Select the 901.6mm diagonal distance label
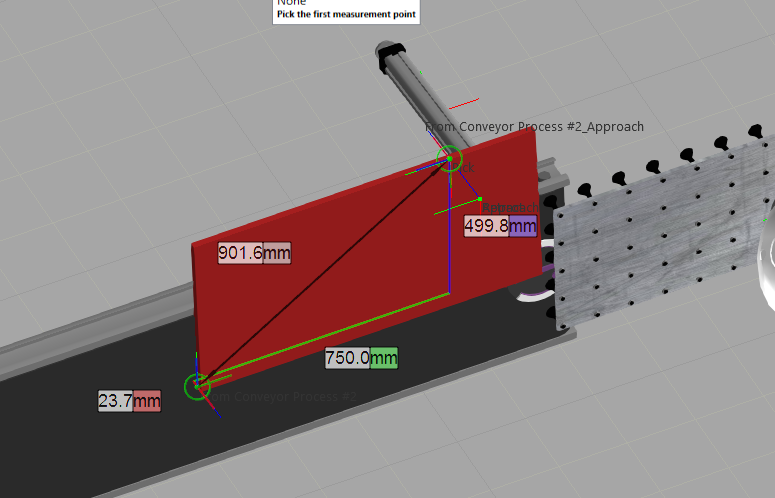Viewport: 775px width, 498px height. [x=254, y=253]
